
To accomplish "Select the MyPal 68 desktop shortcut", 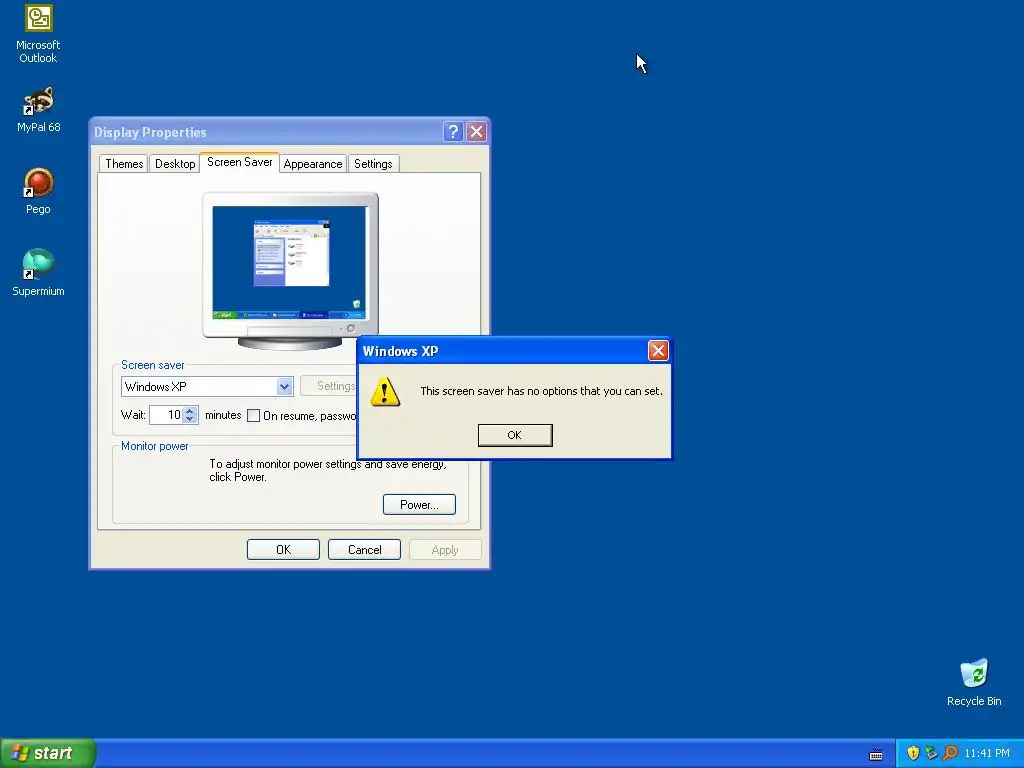I will [38, 109].
